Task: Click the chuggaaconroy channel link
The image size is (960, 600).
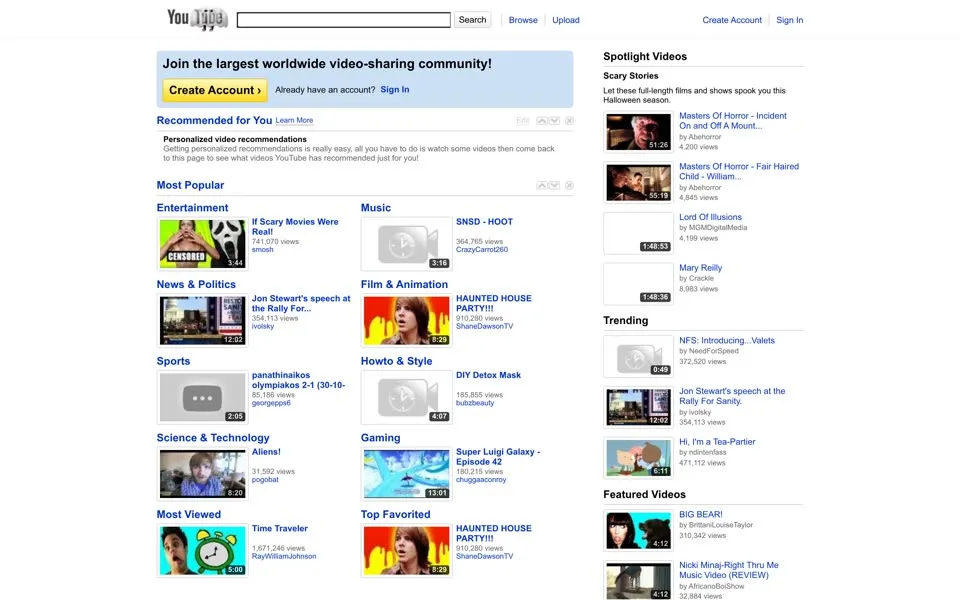Action: (x=481, y=479)
